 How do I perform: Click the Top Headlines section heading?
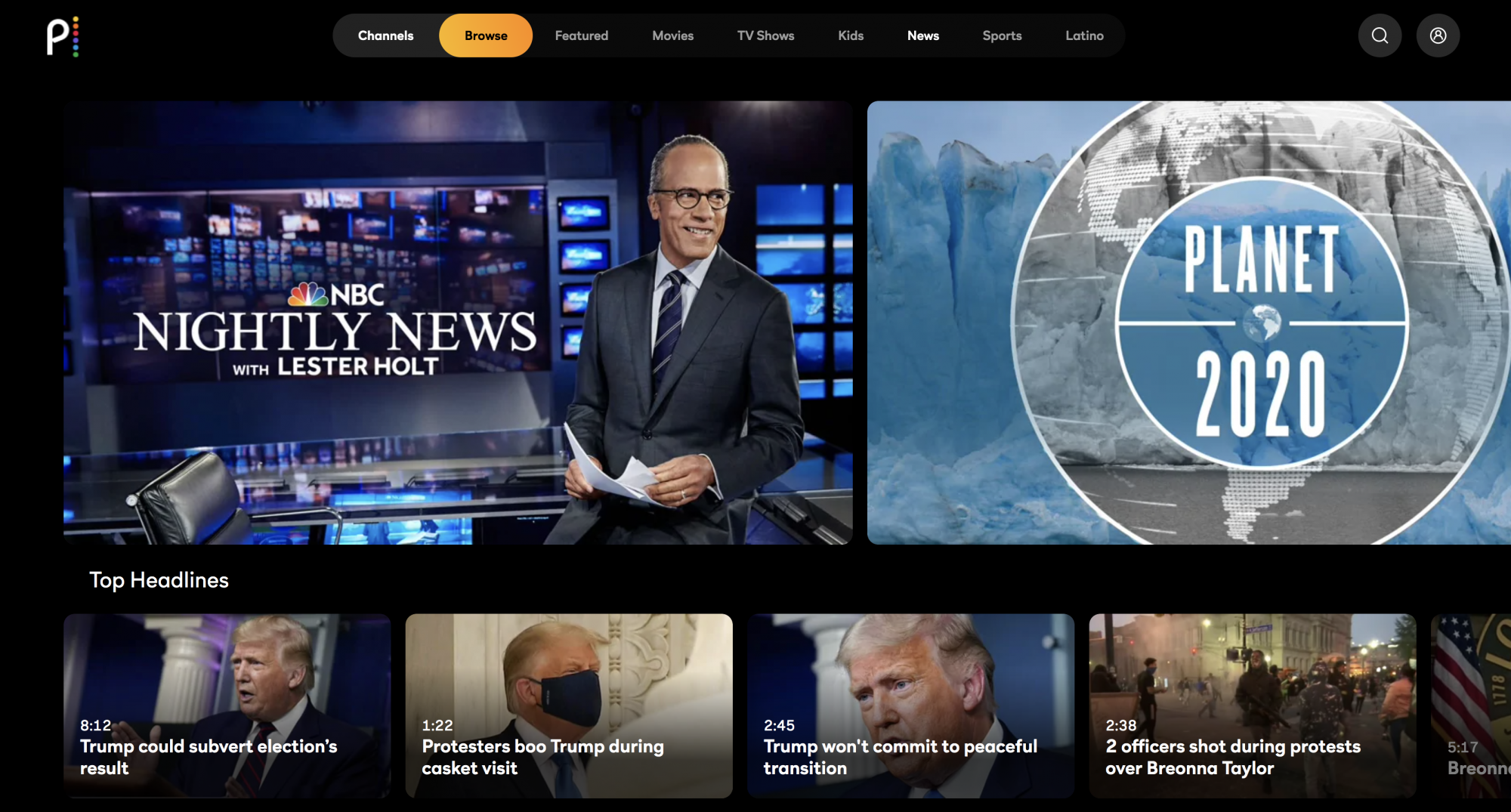coord(159,580)
